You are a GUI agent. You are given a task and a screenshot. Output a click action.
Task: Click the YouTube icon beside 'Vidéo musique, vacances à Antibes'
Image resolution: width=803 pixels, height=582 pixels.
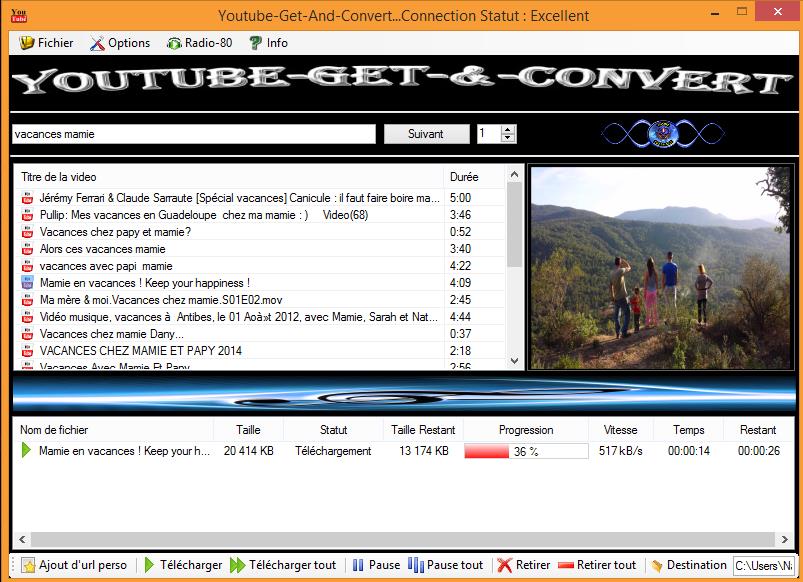pos(27,317)
